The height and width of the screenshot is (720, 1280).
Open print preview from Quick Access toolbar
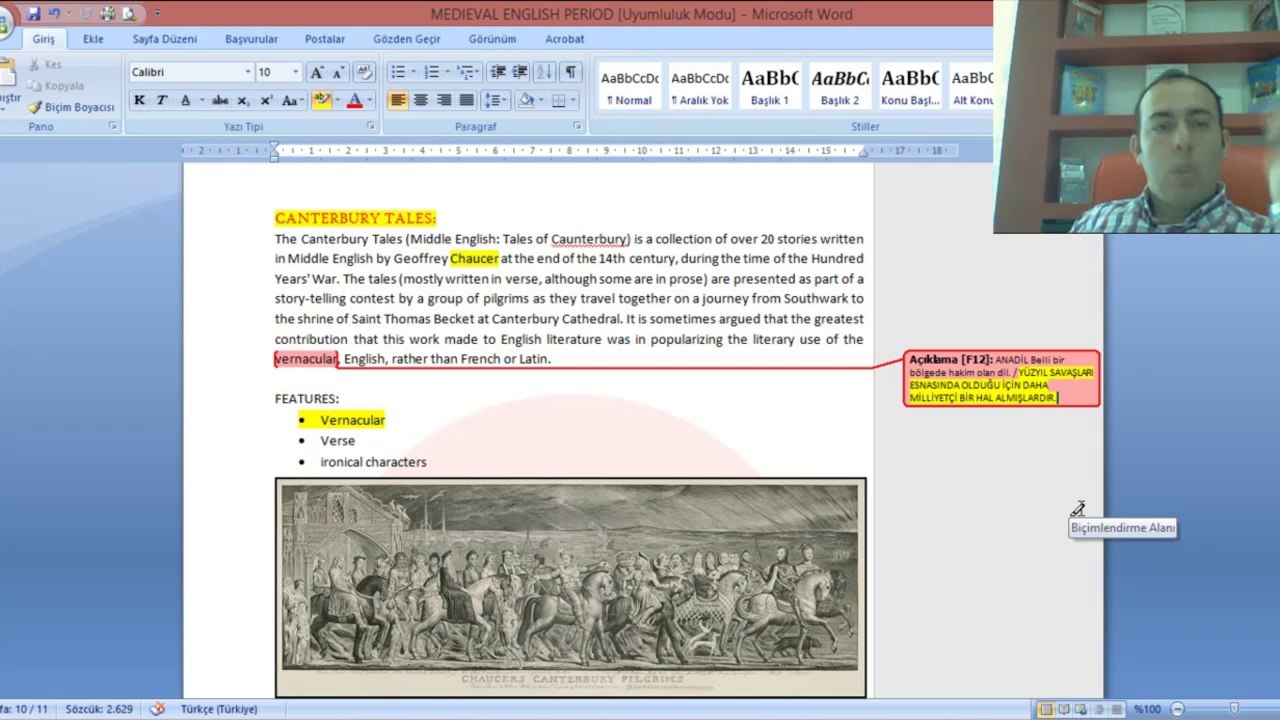(129, 14)
